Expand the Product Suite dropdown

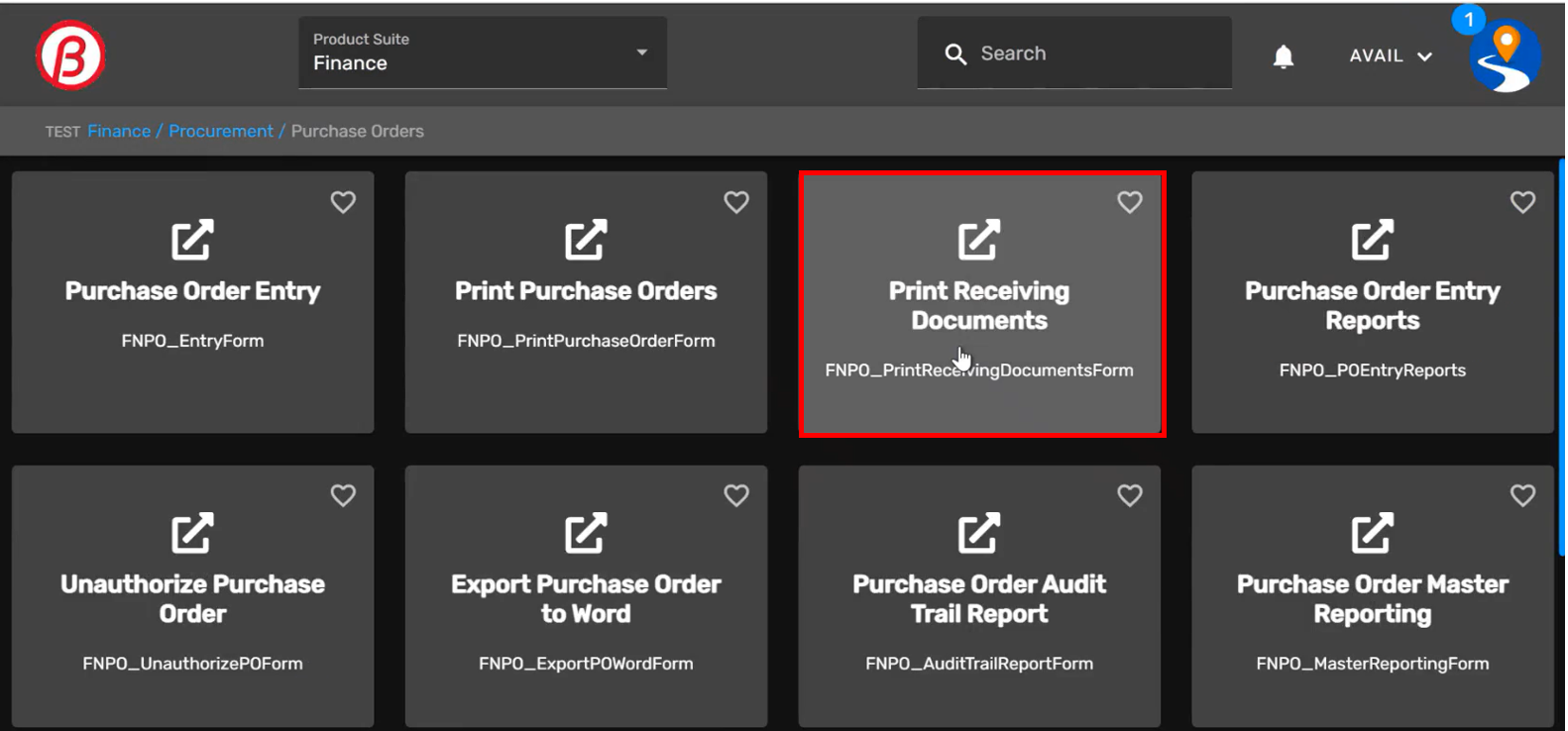641,52
